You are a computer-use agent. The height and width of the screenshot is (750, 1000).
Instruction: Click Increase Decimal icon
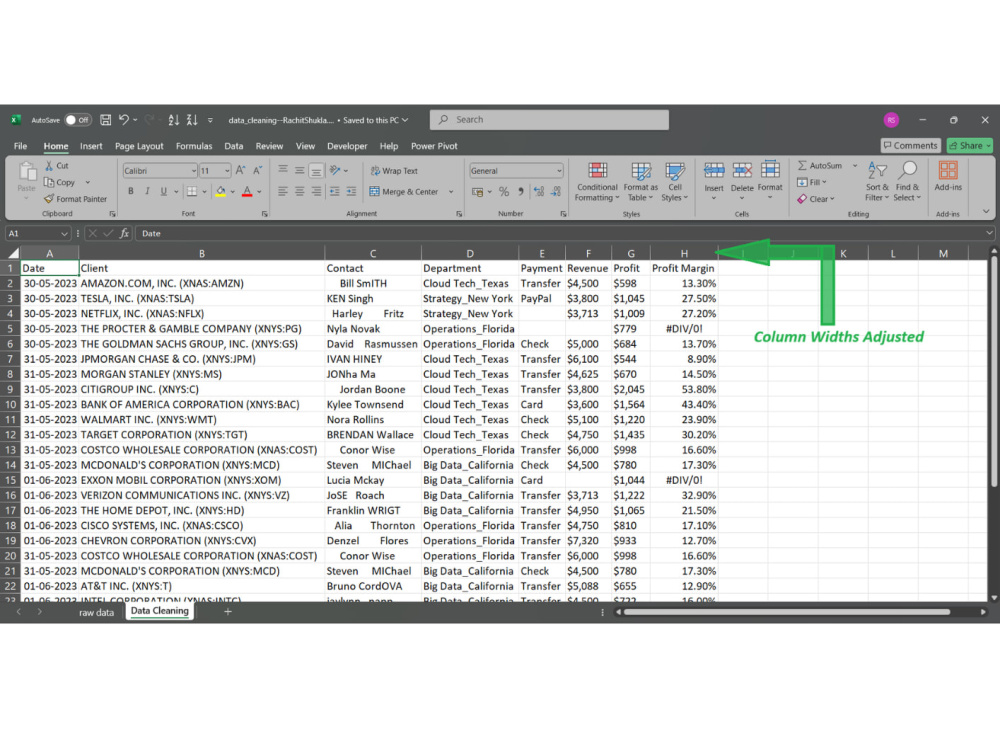pos(539,191)
